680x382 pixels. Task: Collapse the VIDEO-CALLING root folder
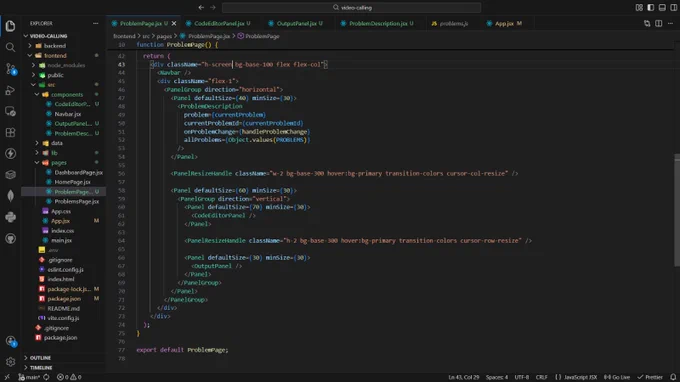26,36
